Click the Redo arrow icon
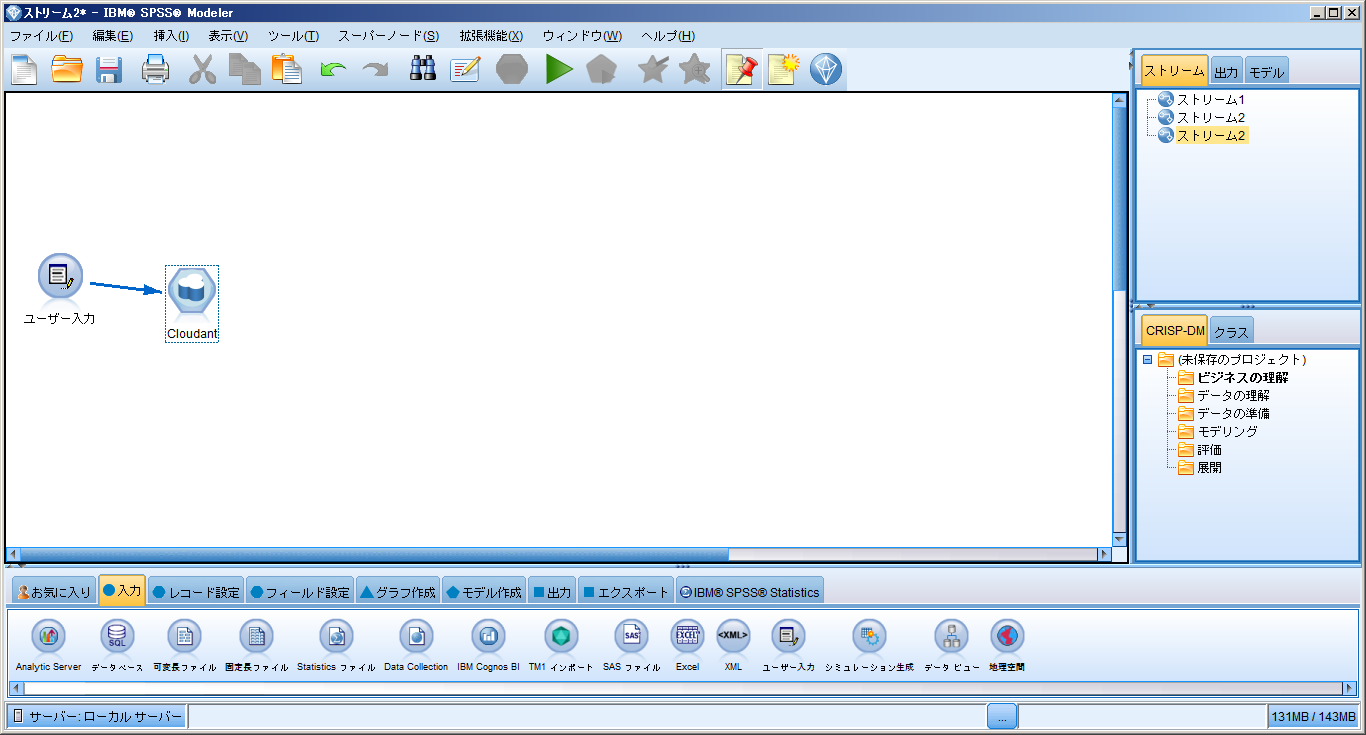Screen dimensions: 1366x735 click(375, 70)
